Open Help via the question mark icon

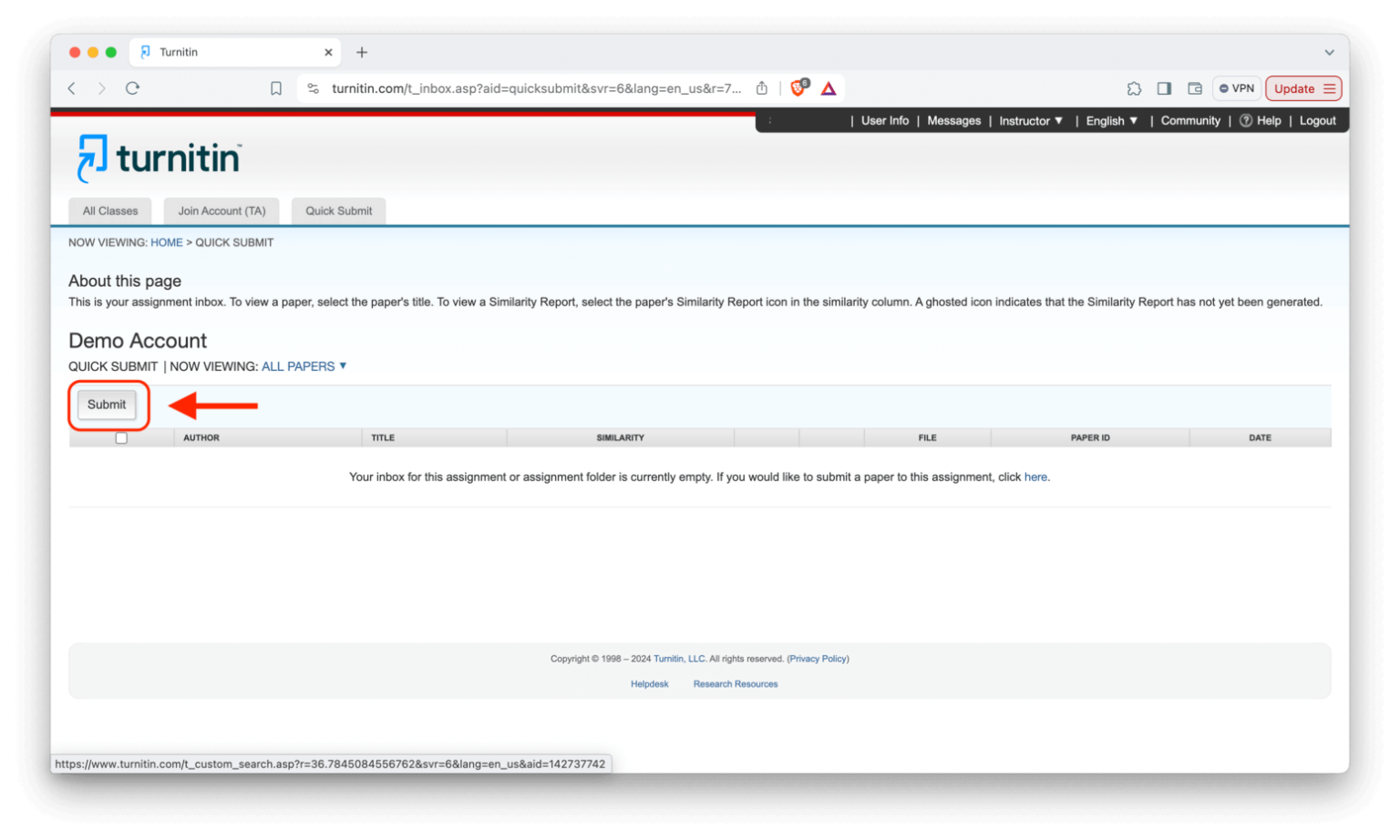(x=1247, y=120)
